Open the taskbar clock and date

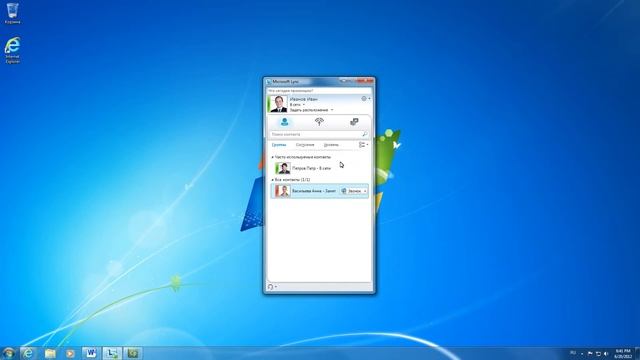tap(623, 353)
